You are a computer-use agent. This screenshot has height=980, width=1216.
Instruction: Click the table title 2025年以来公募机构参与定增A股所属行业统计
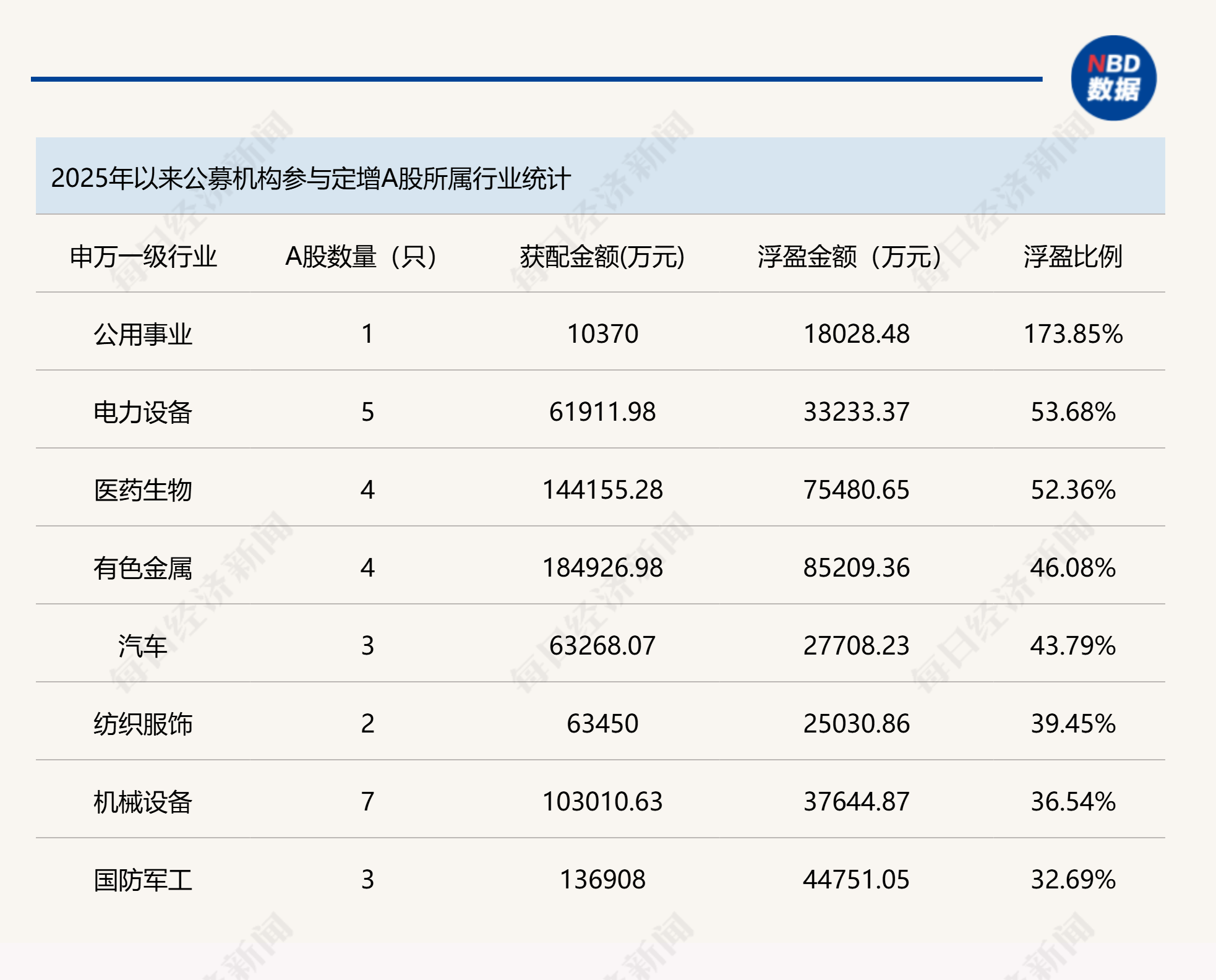click(310, 178)
